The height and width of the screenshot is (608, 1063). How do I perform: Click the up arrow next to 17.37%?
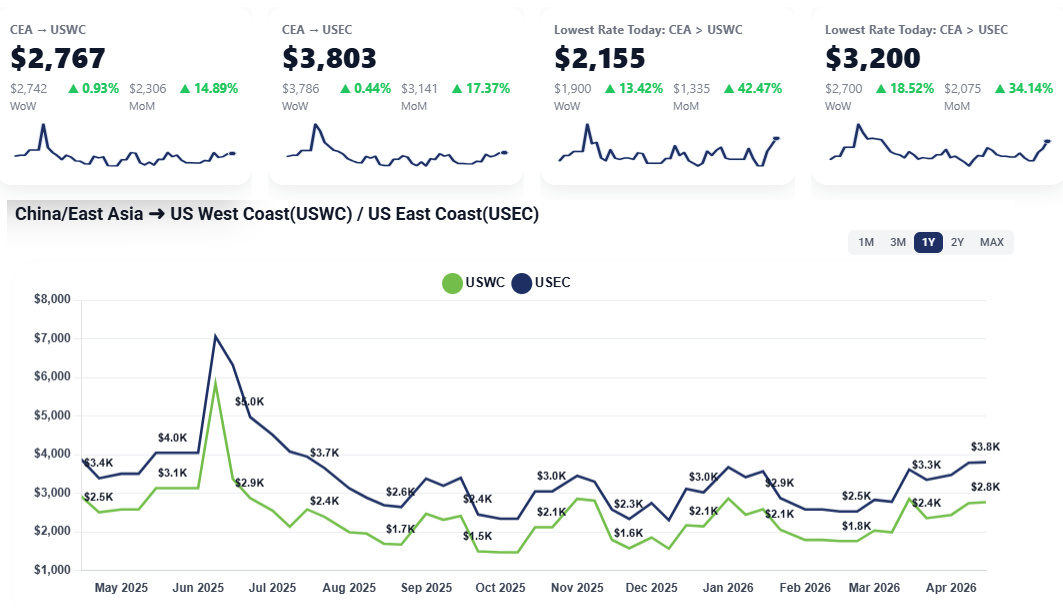[x=457, y=89]
